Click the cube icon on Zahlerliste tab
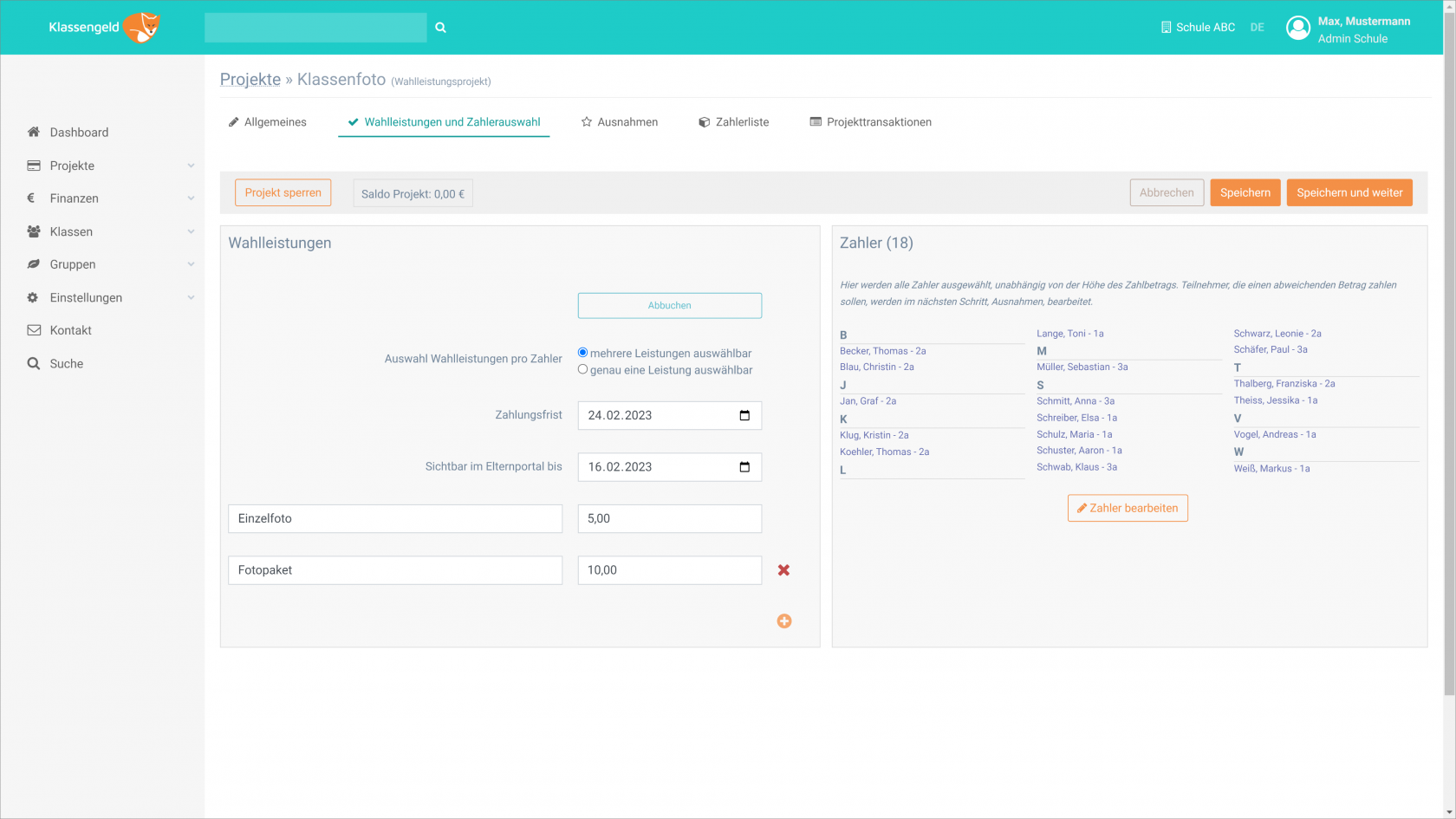 click(x=705, y=122)
